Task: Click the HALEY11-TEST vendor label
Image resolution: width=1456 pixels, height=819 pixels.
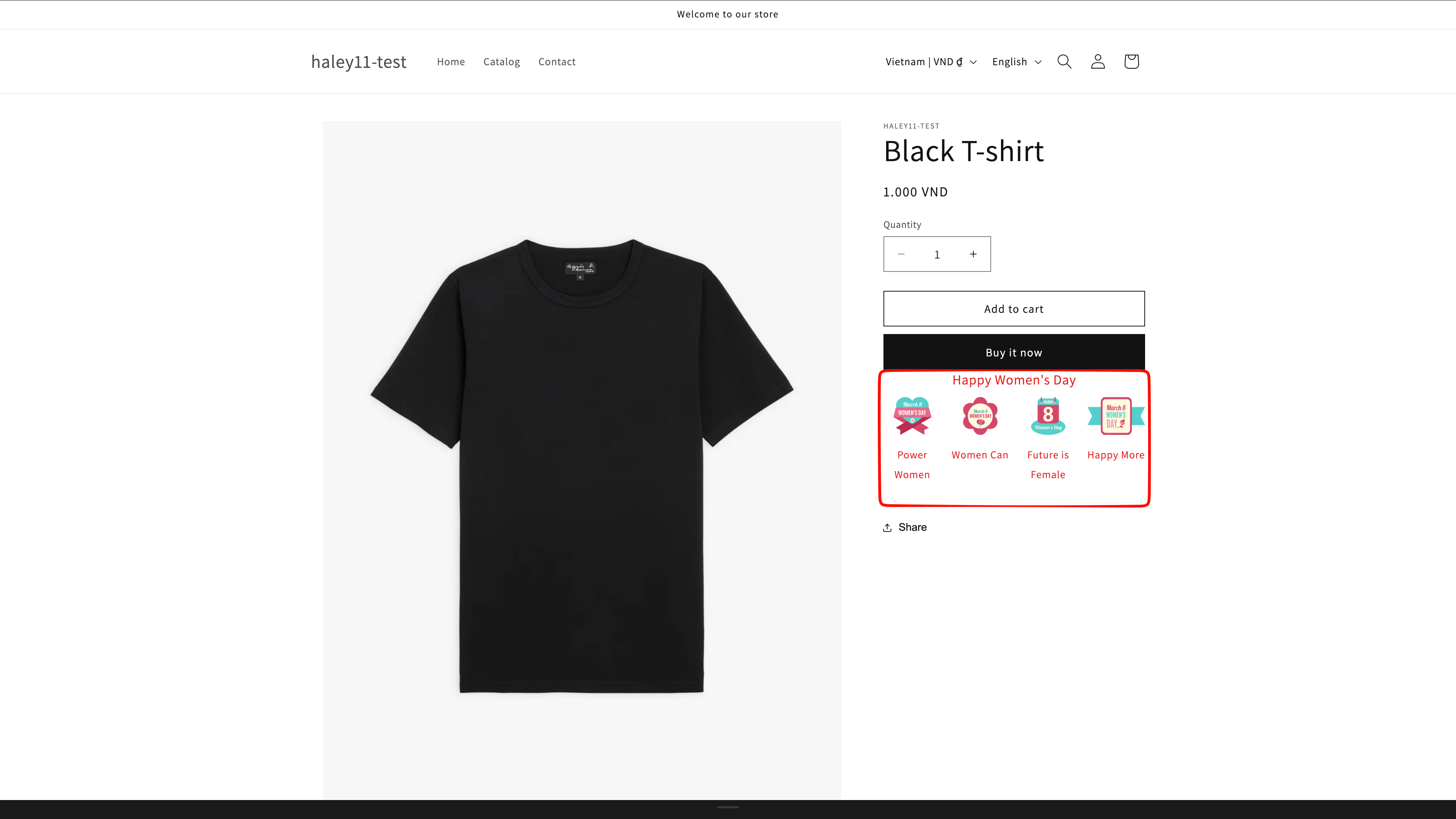Action: [911, 126]
